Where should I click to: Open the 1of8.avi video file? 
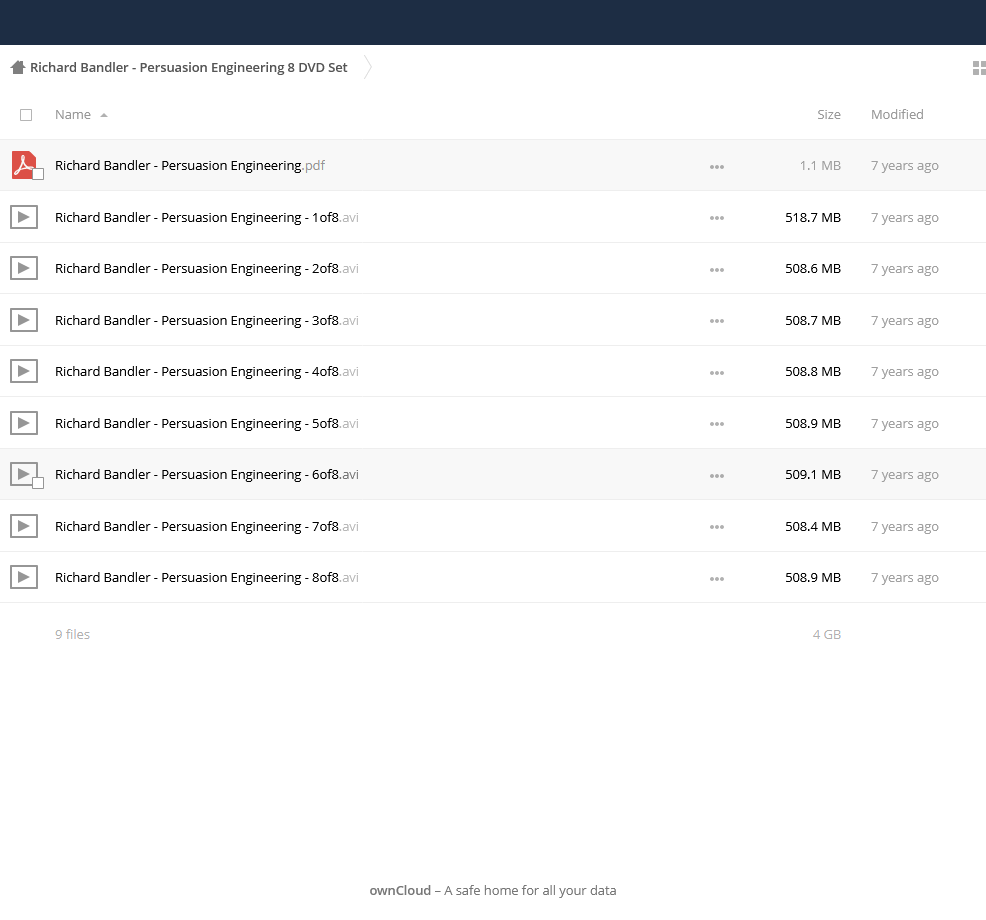pyautogui.click(x=207, y=218)
